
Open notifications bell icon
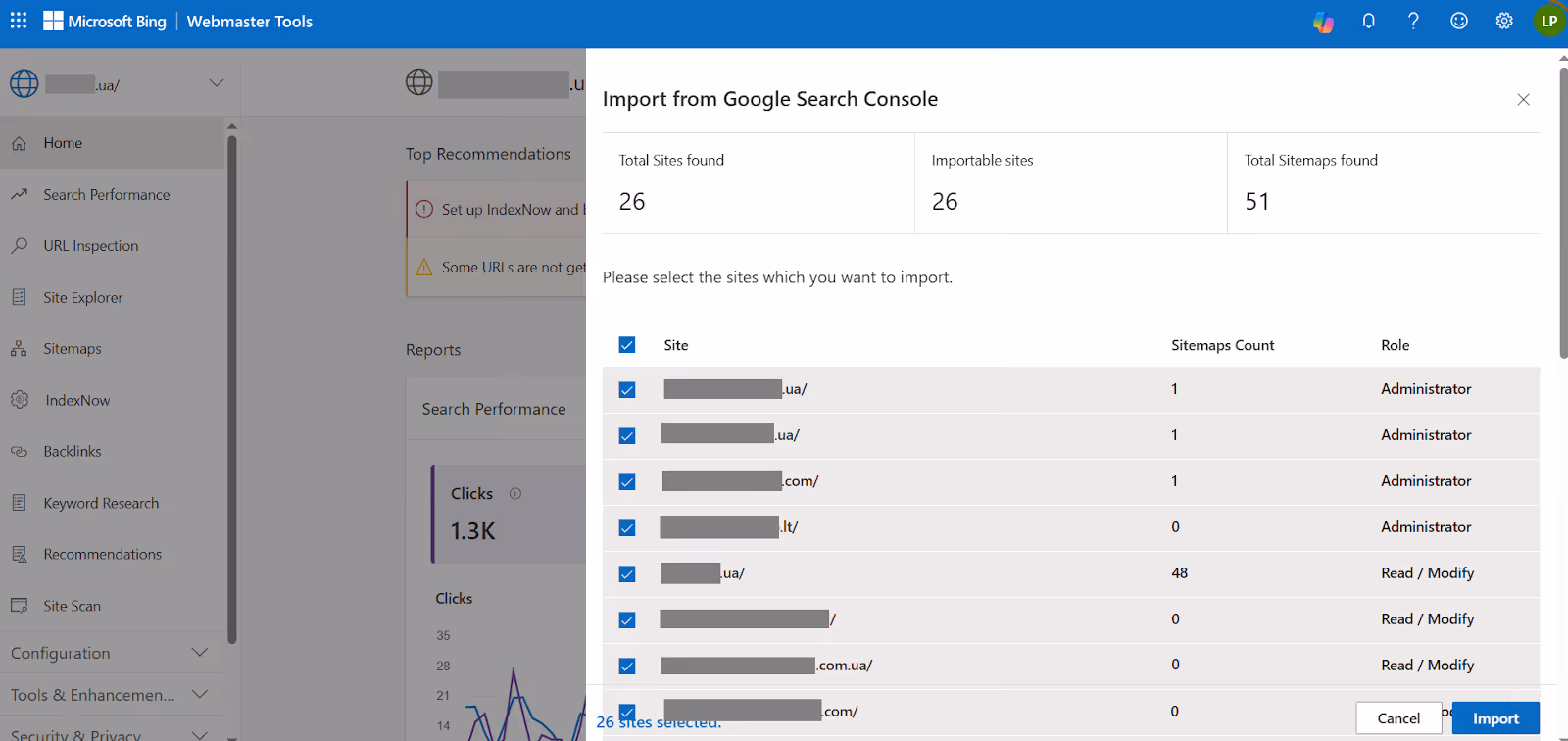tap(1369, 21)
